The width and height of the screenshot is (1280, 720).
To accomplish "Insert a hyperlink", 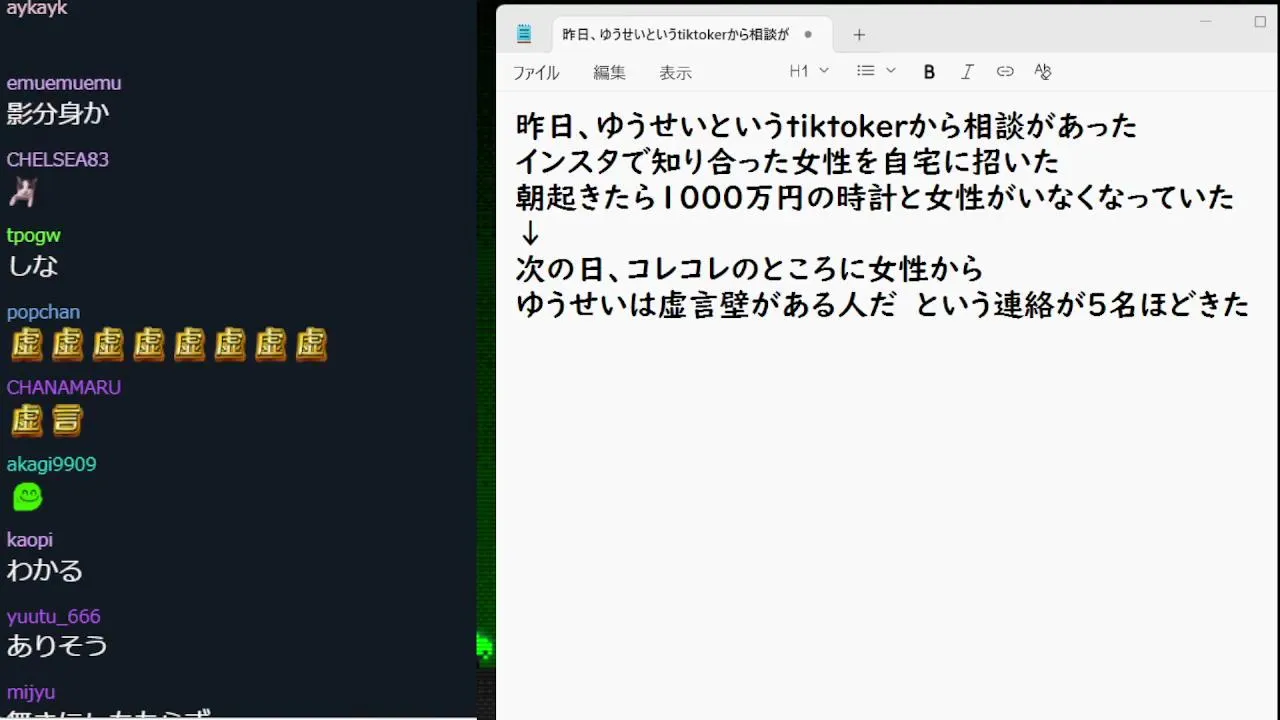I will tap(1005, 71).
